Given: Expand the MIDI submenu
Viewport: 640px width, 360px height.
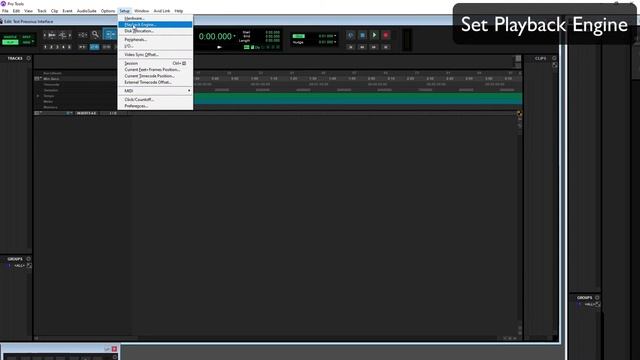Looking at the screenshot, I should point(155,91).
